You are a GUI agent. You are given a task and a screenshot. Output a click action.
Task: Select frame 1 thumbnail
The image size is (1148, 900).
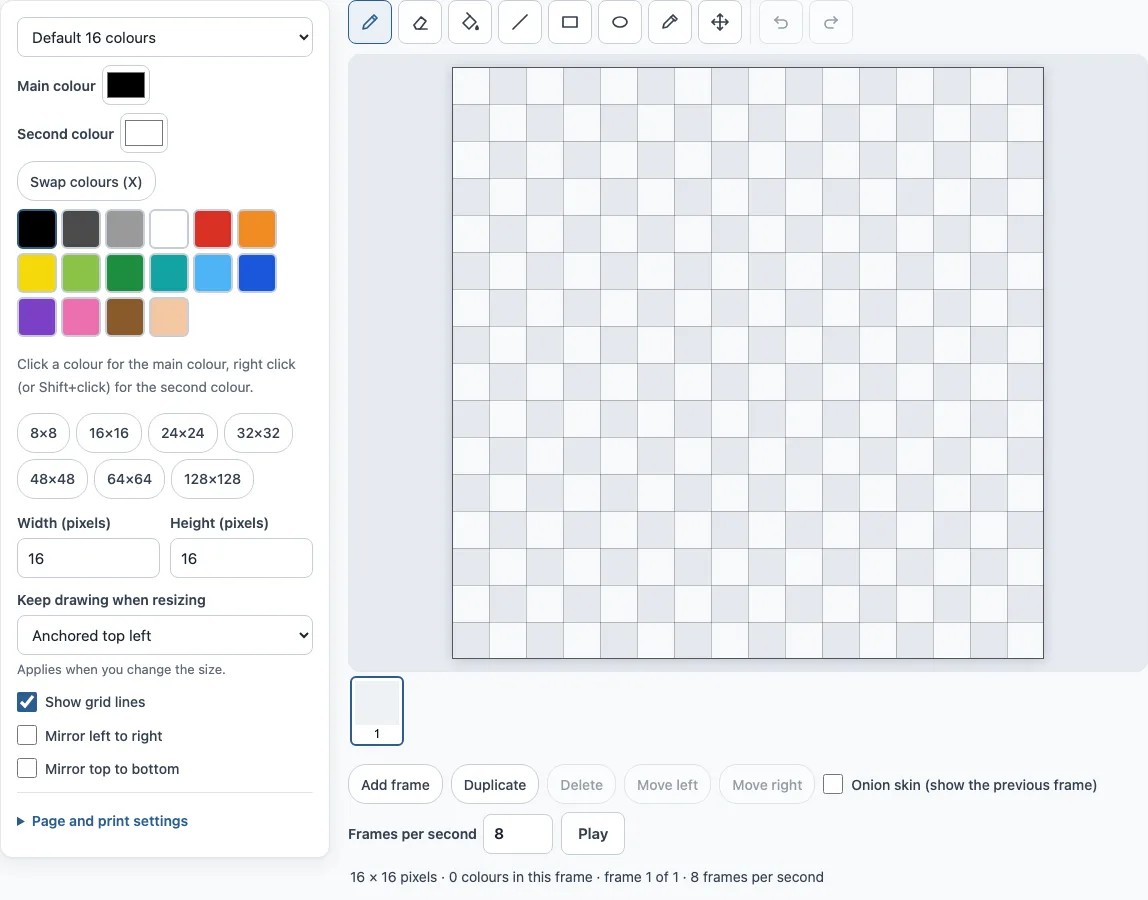coord(377,710)
